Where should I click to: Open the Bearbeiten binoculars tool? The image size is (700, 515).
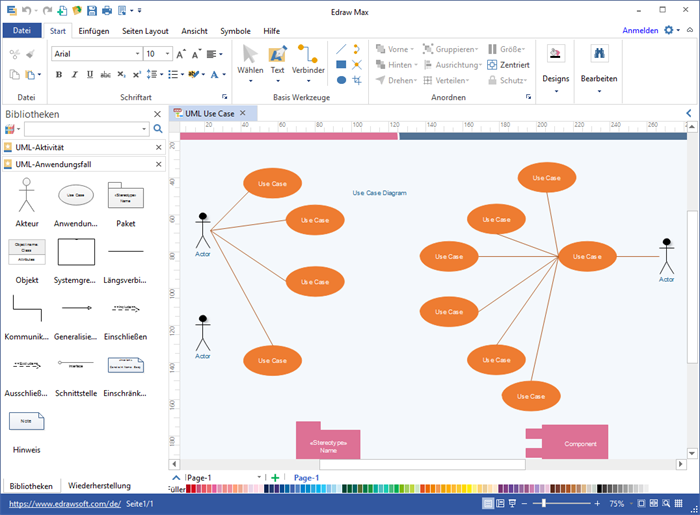coord(599,62)
